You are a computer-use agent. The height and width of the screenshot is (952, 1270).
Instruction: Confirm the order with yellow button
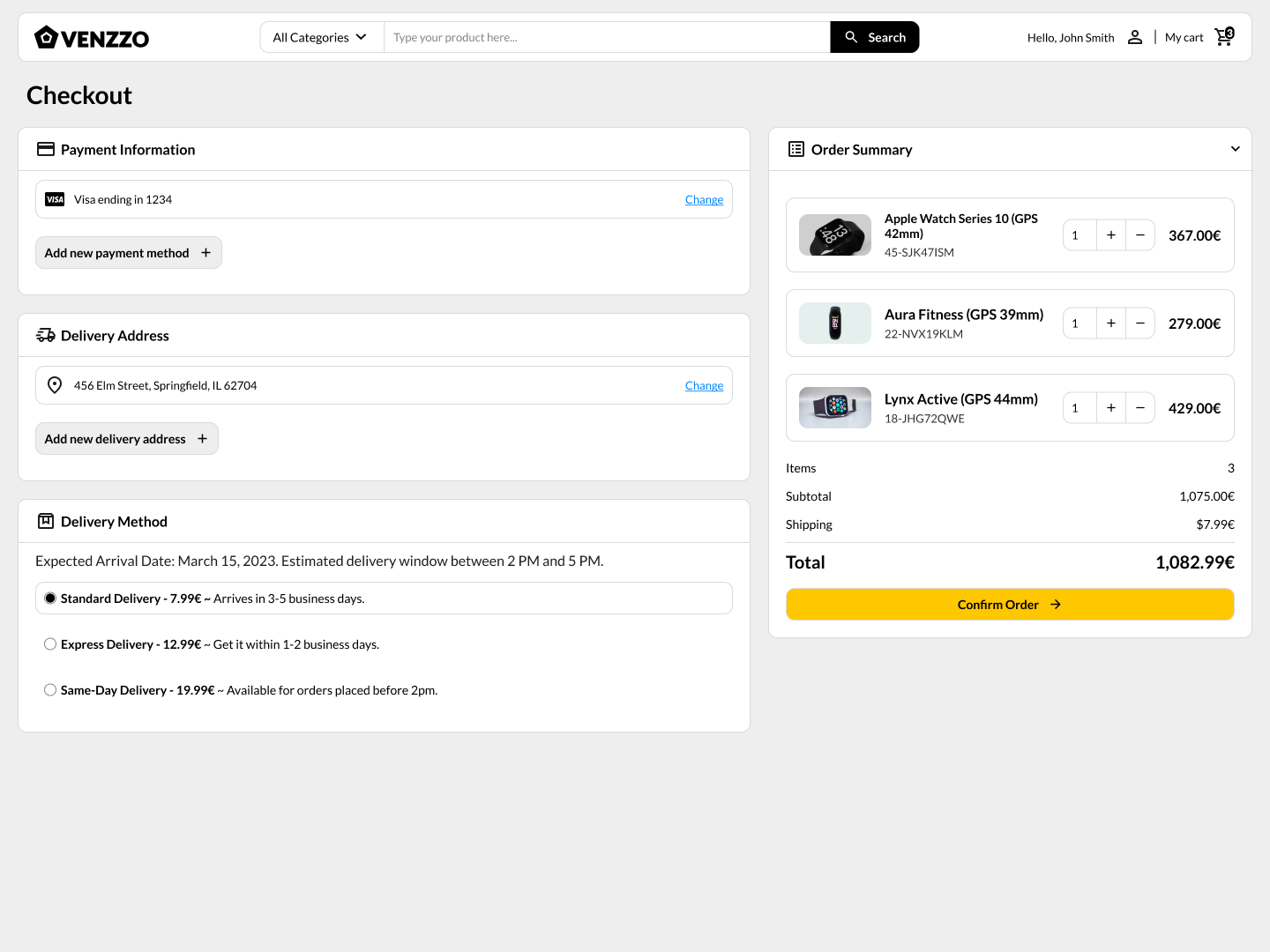1010,605
